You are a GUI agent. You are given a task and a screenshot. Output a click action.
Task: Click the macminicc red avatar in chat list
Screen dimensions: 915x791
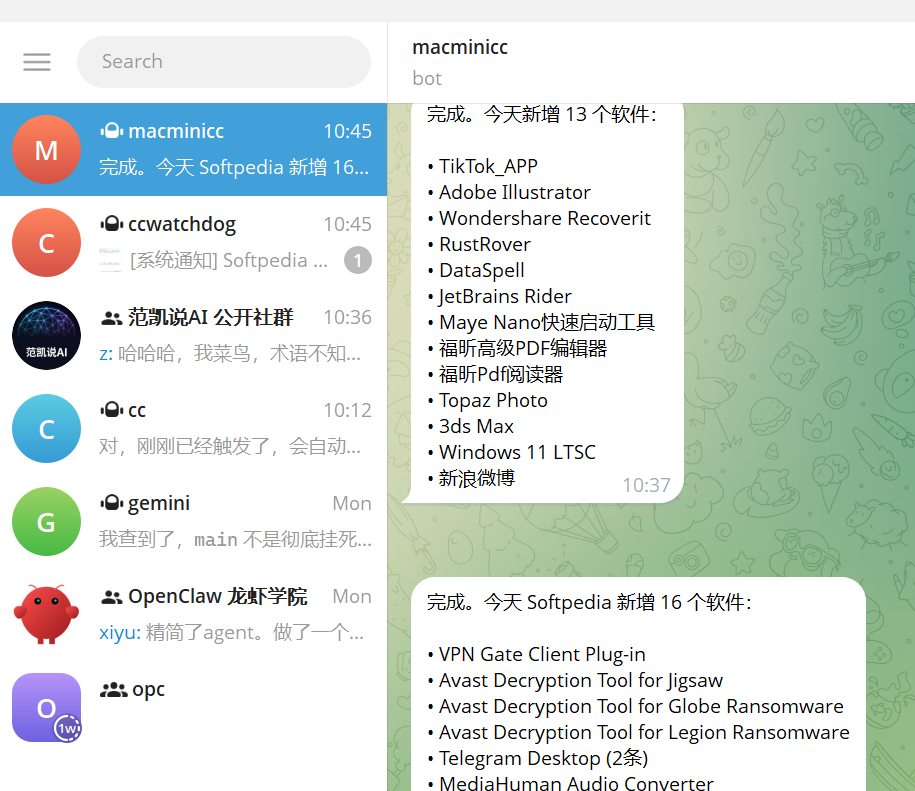(x=46, y=149)
